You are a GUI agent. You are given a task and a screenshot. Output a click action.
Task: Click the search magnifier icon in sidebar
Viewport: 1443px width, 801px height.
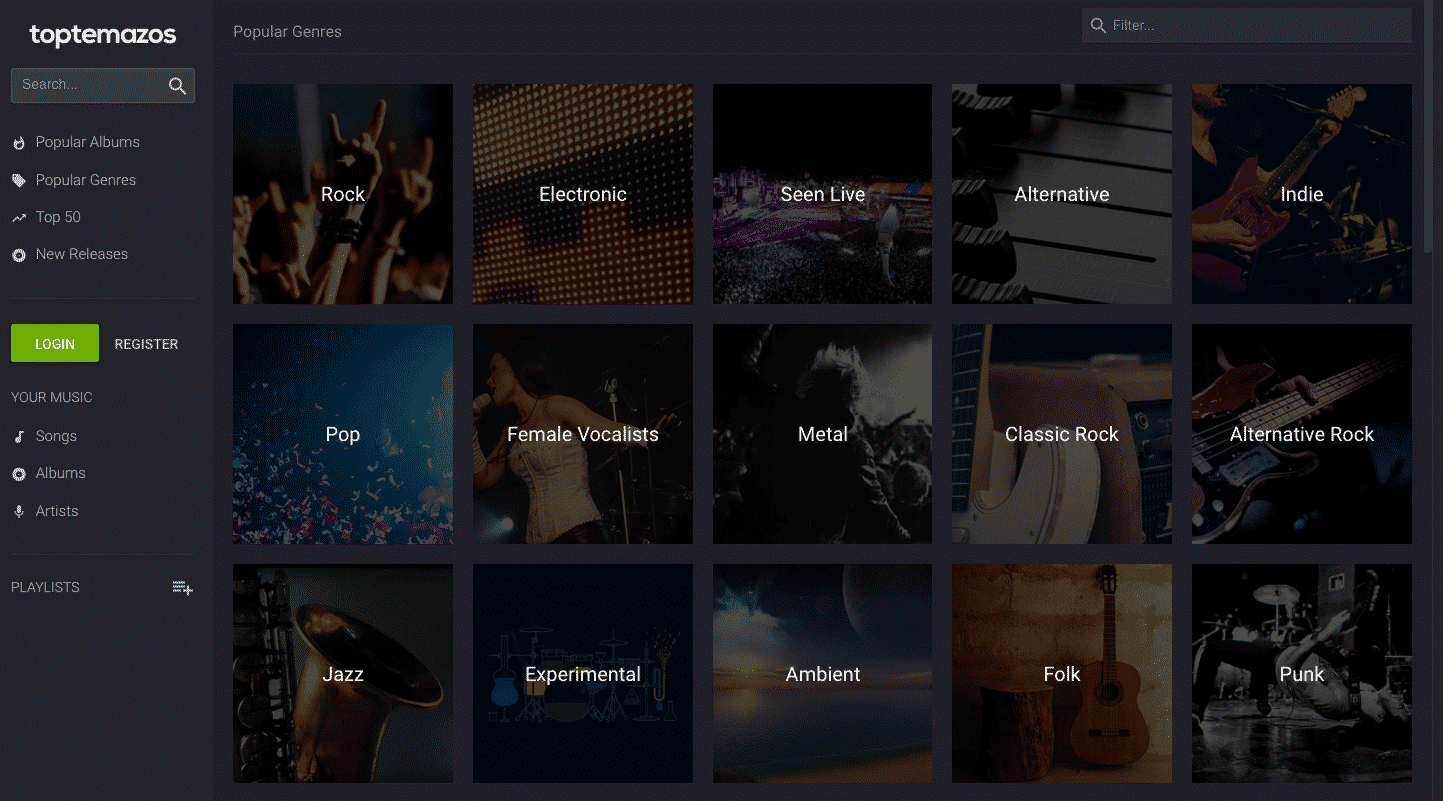[x=177, y=86]
